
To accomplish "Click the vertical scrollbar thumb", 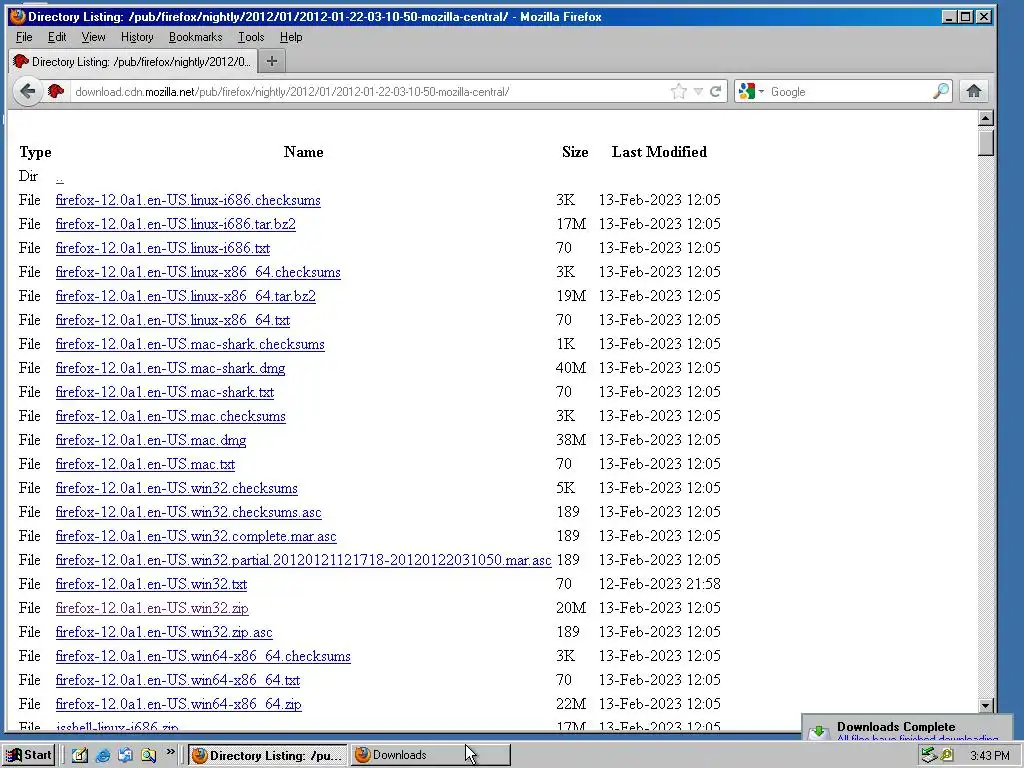I will (x=986, y=142).
